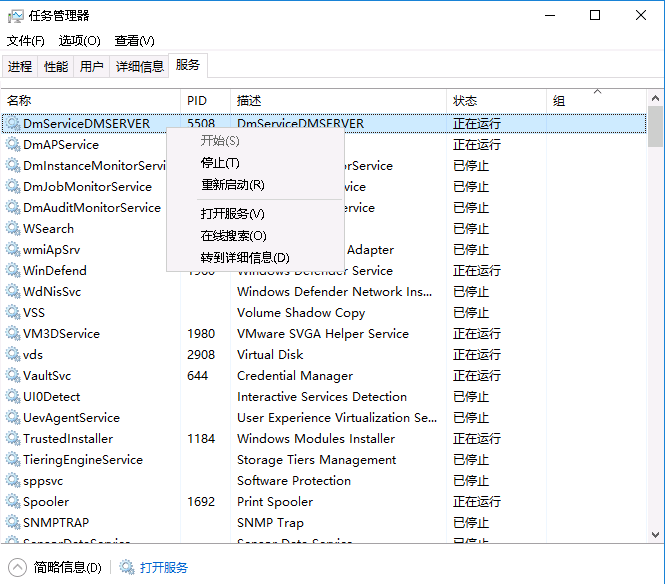Collapse to 简略信息 using the circular arrow
This screenshot has height=584, width=665.
pos(17,567)
